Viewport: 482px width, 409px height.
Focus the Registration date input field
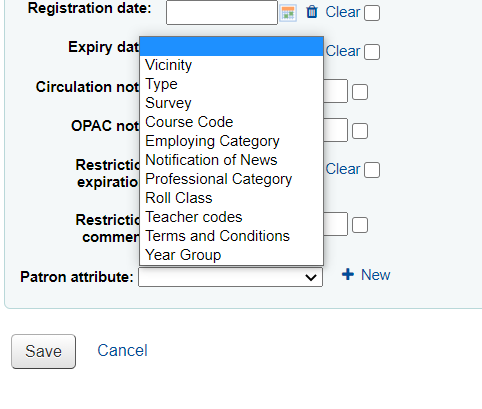click(222, 12)
